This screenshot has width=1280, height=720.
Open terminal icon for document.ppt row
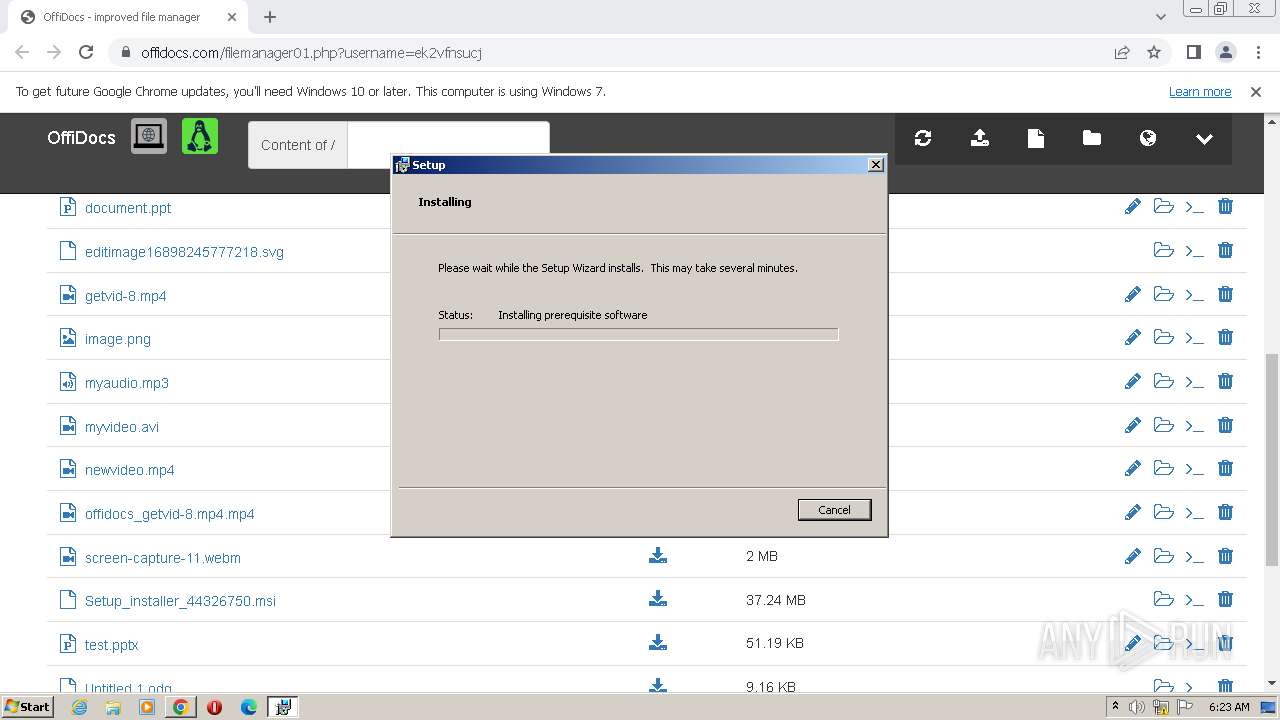point(1194,207)
